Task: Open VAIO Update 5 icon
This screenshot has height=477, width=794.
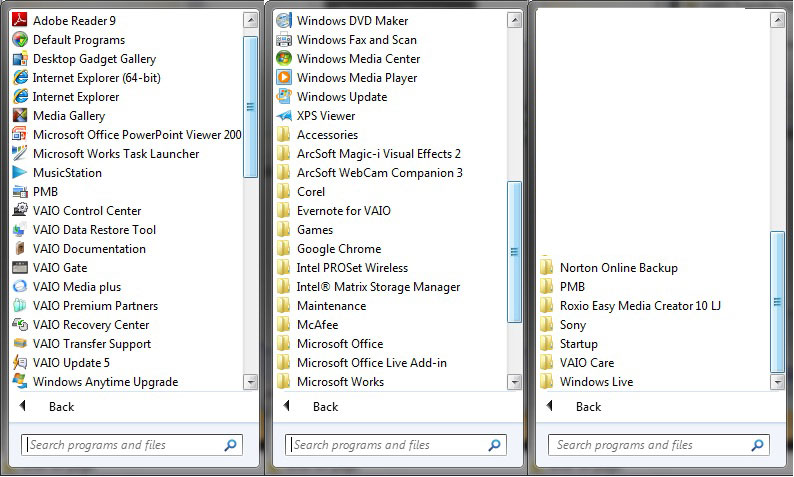Action: click(x=20, y=363)
